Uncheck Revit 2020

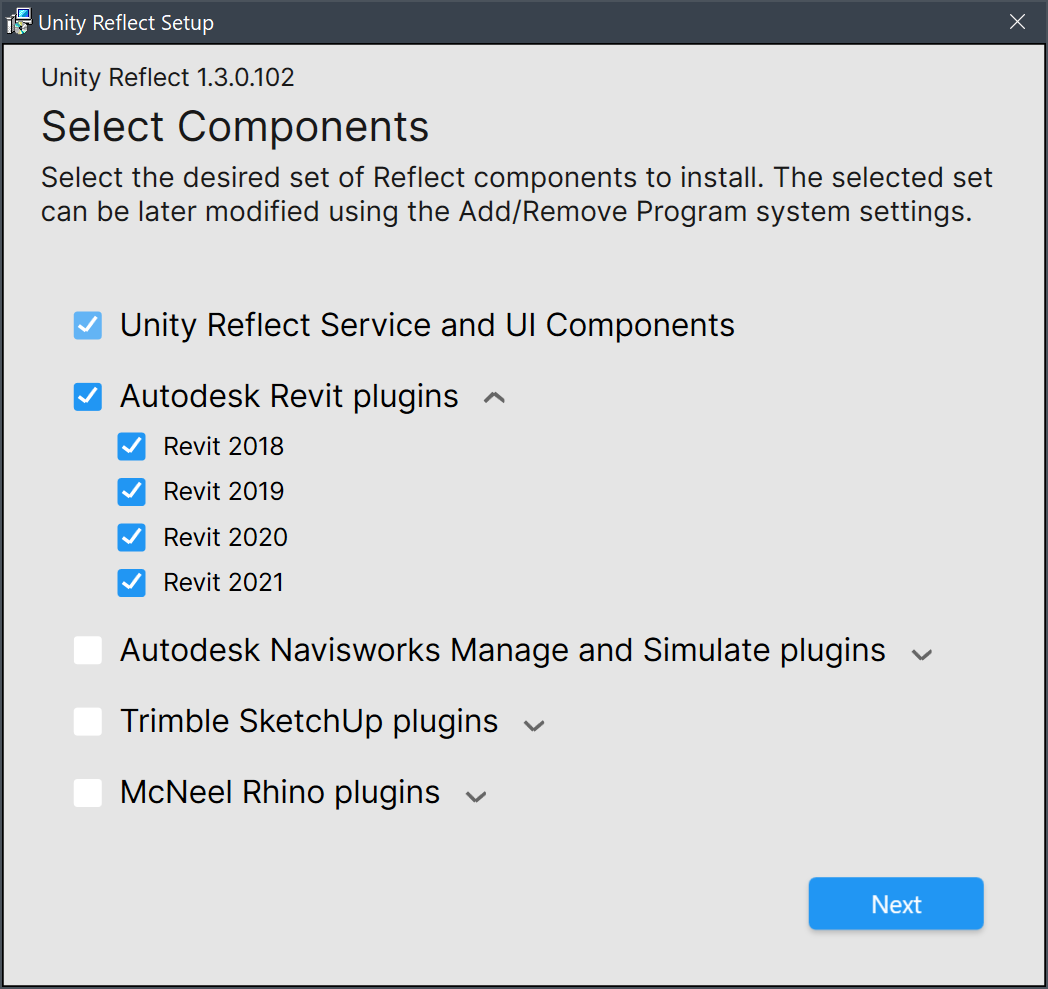[131, 537]
